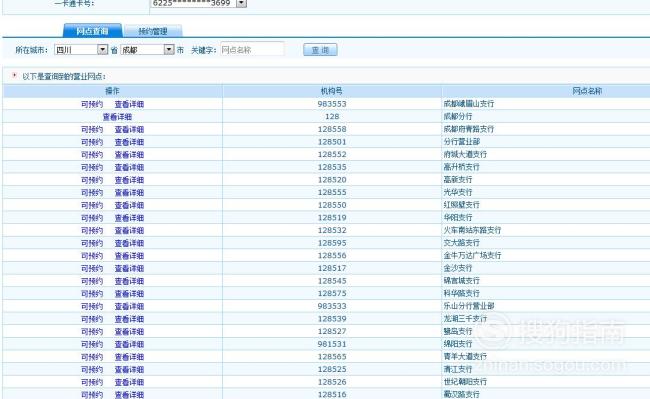Click 可预约 for 高新支行 128520
650x399 pixels.
92,180
